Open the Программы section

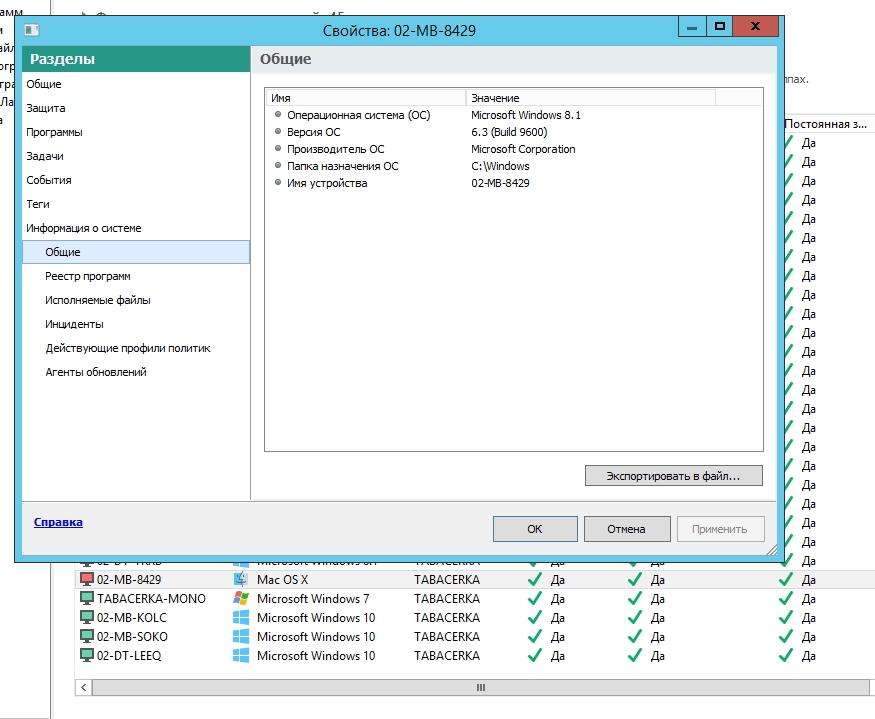point(136,132)
